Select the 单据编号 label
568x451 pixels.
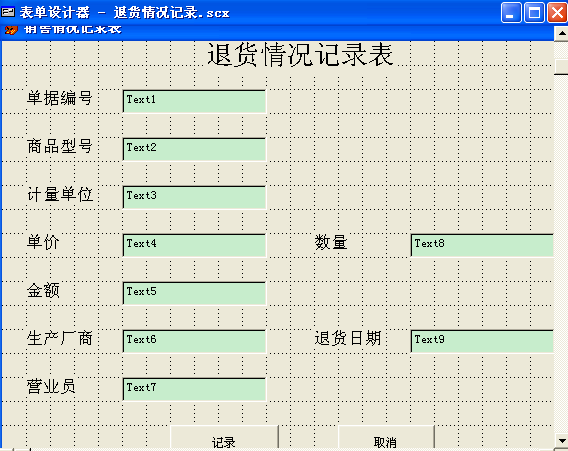[60, 98]
